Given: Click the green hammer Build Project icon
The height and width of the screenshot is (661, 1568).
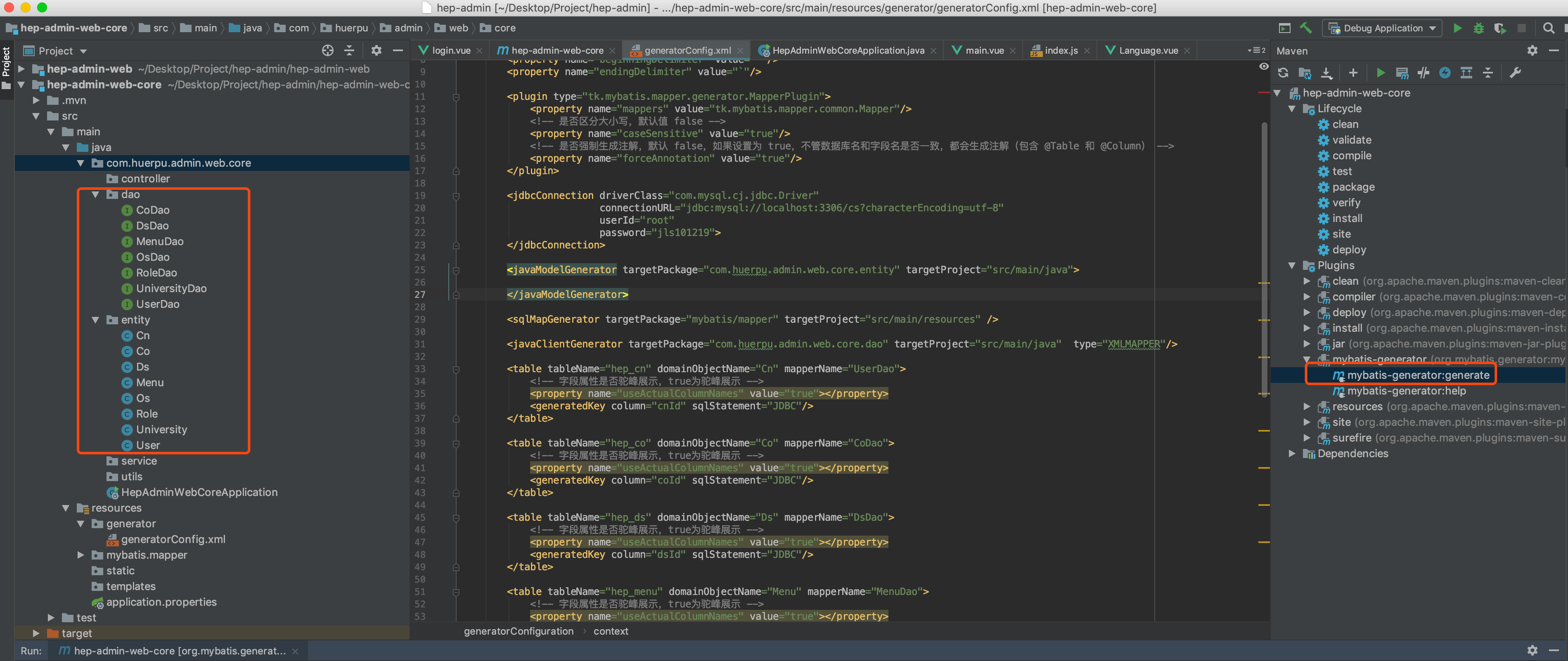Looking at the screenshot, I should [1306, 28].
